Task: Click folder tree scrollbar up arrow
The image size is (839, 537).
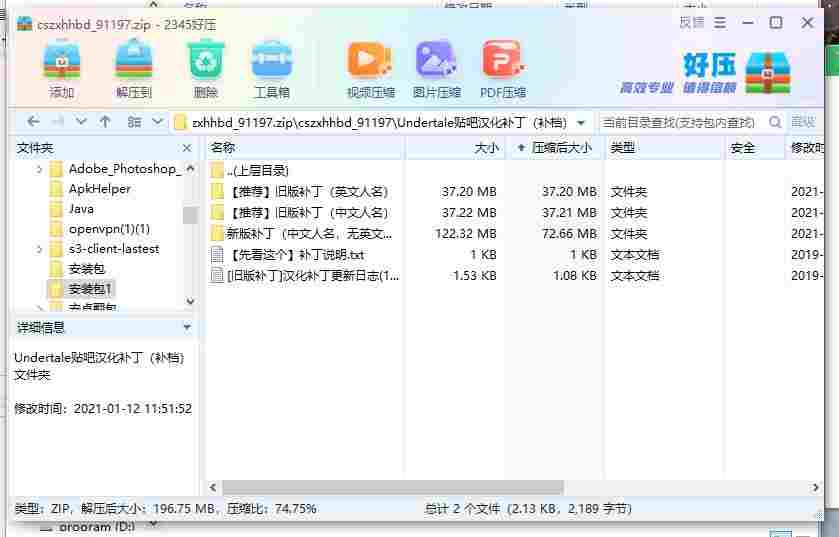Action: tap(190, 168)
